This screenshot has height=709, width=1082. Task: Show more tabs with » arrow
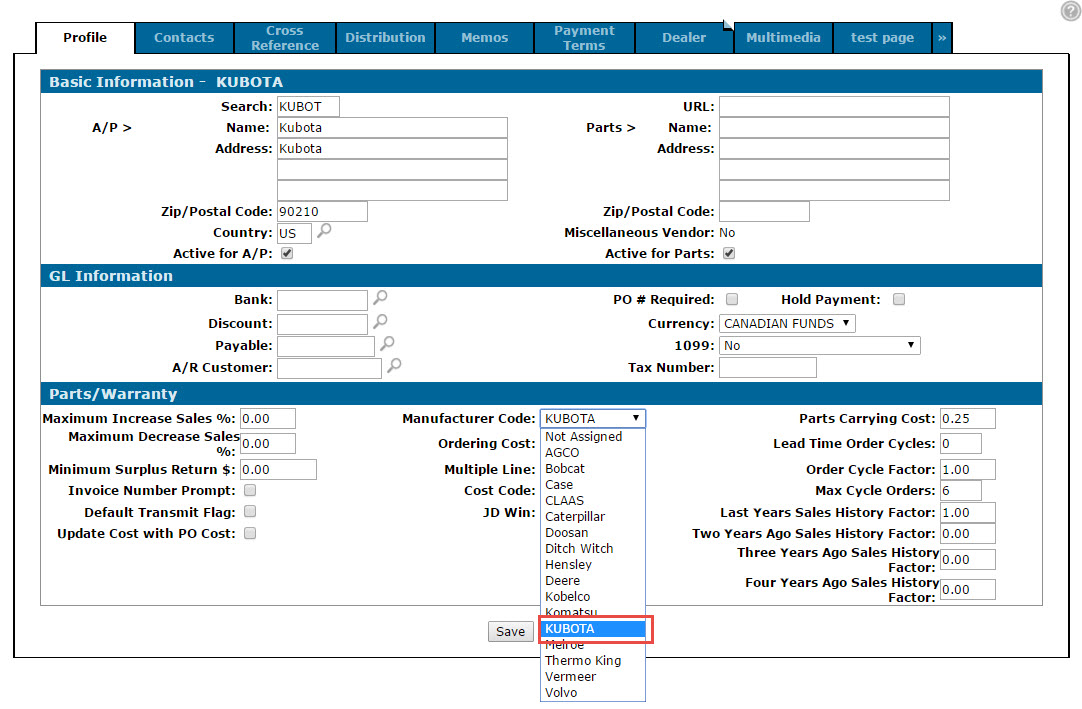click(x=942, y=38)
